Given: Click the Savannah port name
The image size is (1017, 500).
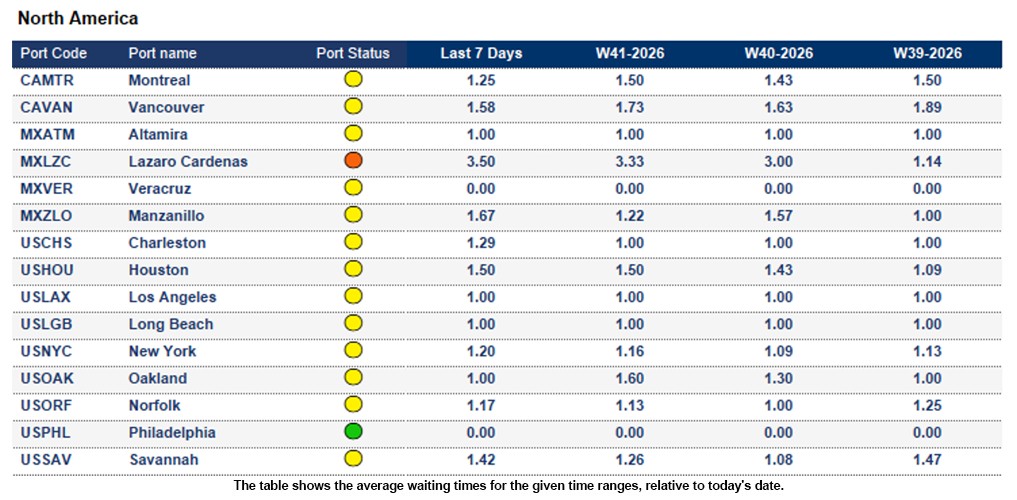Looking at the screenshot, I should pos(163,460).
